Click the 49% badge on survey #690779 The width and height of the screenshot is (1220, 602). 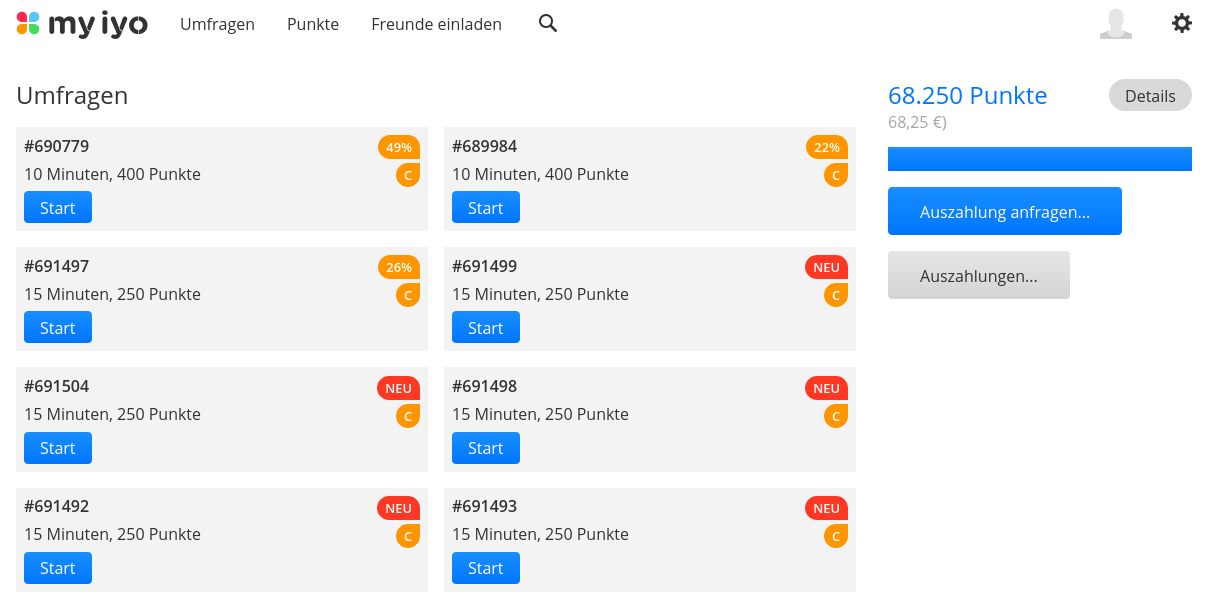(399, 147)
